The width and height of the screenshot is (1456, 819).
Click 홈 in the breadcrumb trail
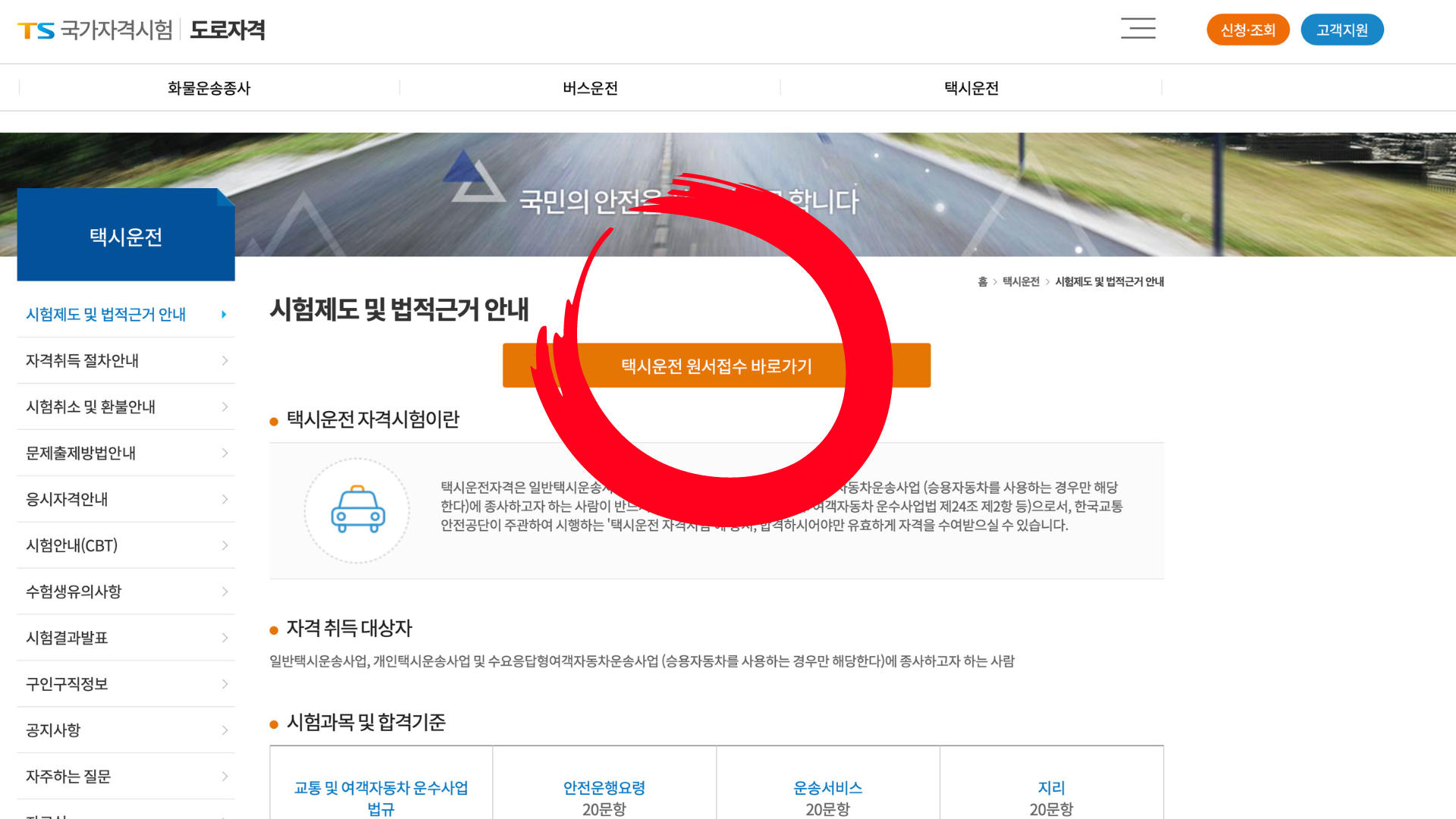click(984, 281)
